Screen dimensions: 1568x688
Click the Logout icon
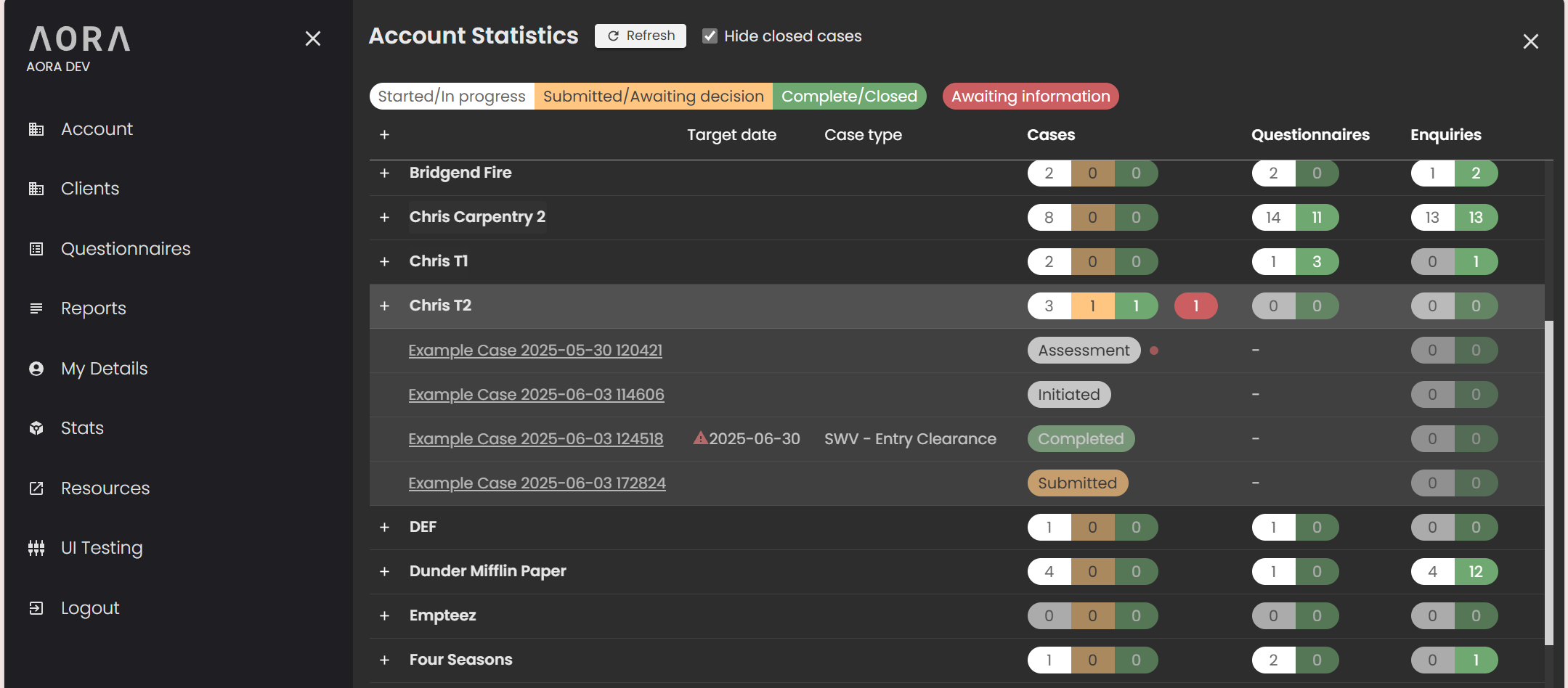tap(36, 607)
